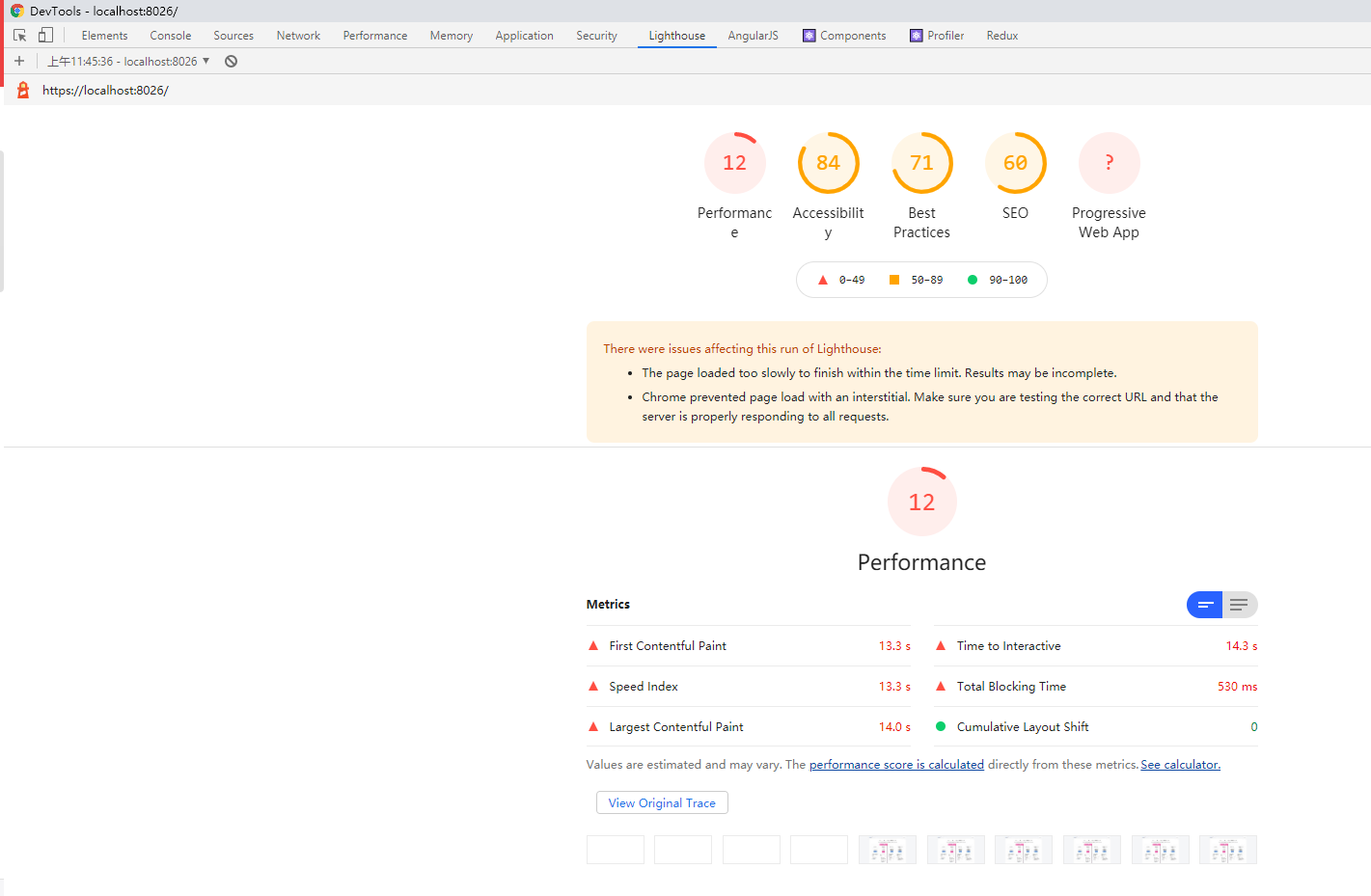Viewport: 1371px width, 896px height.
Task: Switch to the Redux tab
Action: click(1002, 36)
